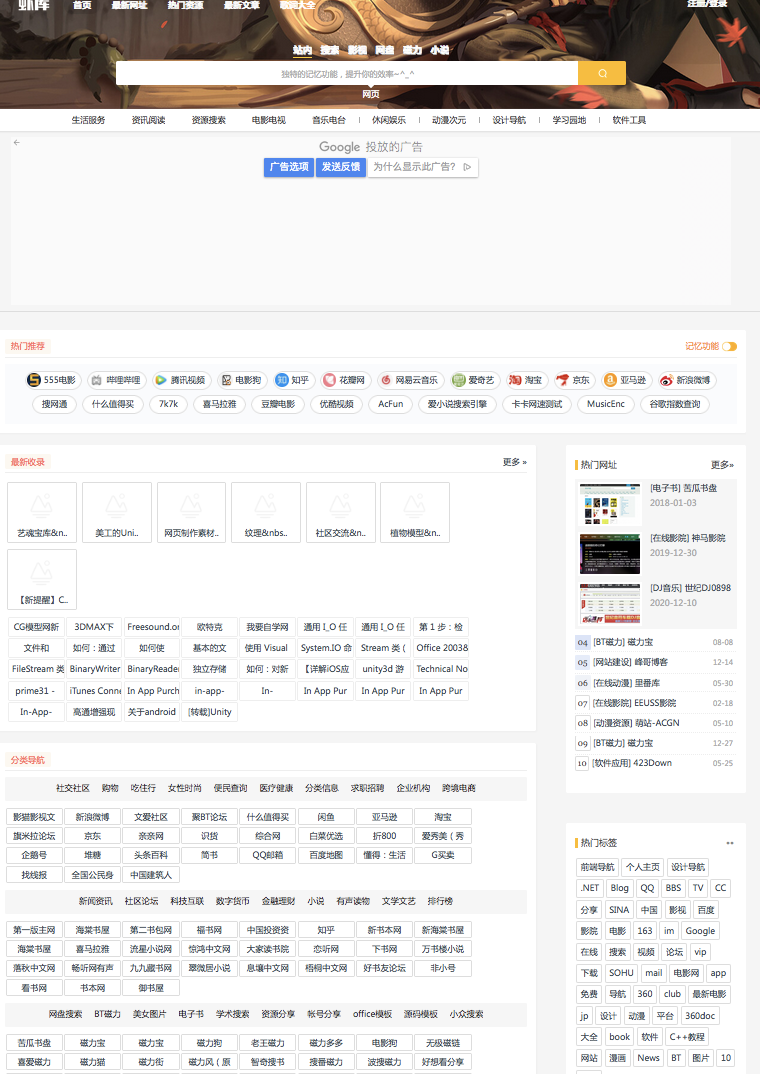Open 艺魂宝库 placeholder card
The image size is (760, 1074).
click(x=42, y=512)
